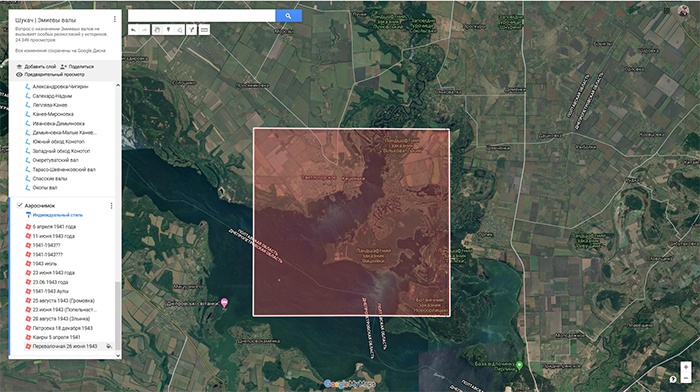700x392 pixels.
Task: Click inside the map search field
Action: tap(202, 16)
